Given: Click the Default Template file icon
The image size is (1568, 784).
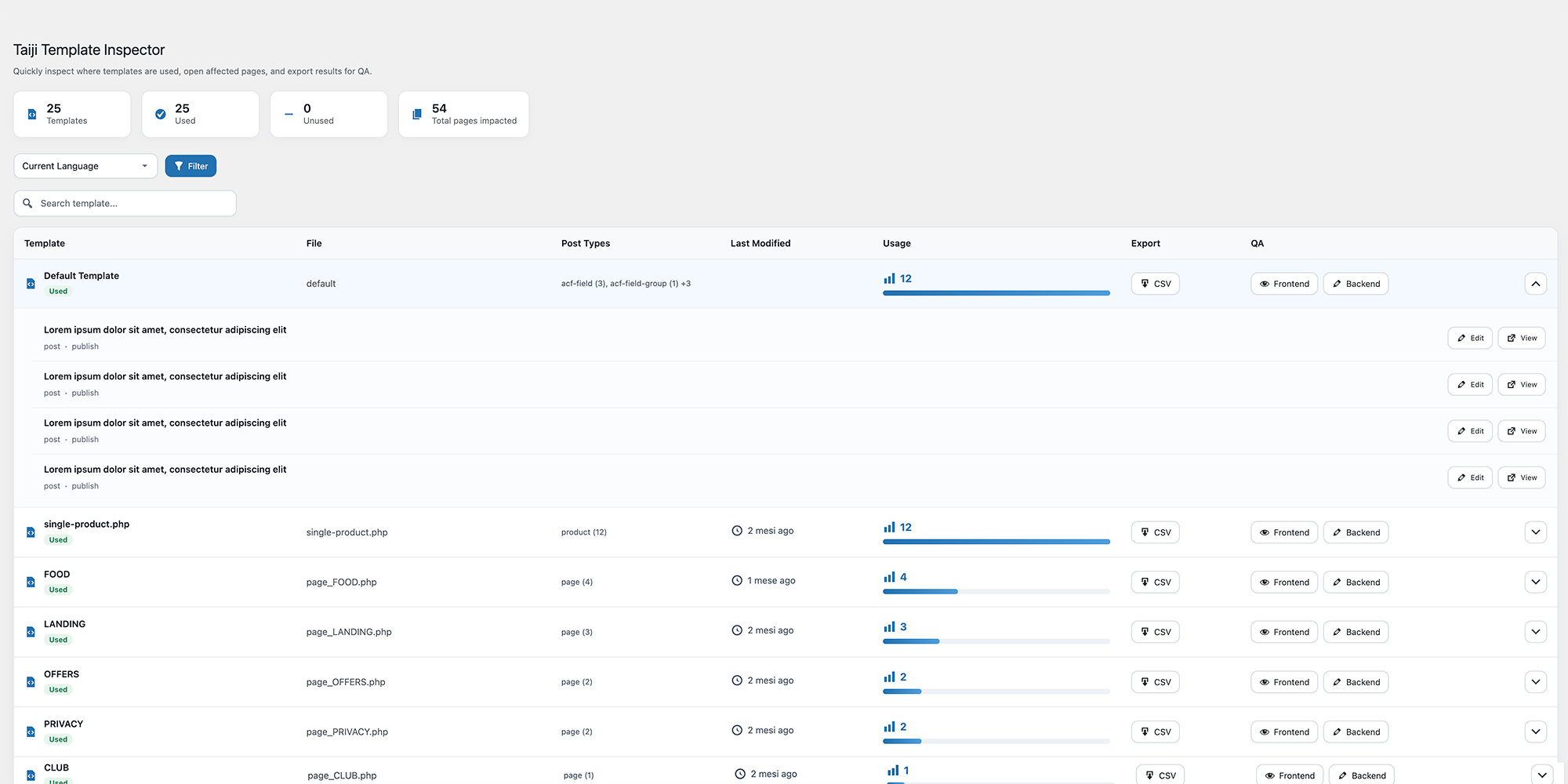Looking at the screenshot, I should click(x=31, y=284).
